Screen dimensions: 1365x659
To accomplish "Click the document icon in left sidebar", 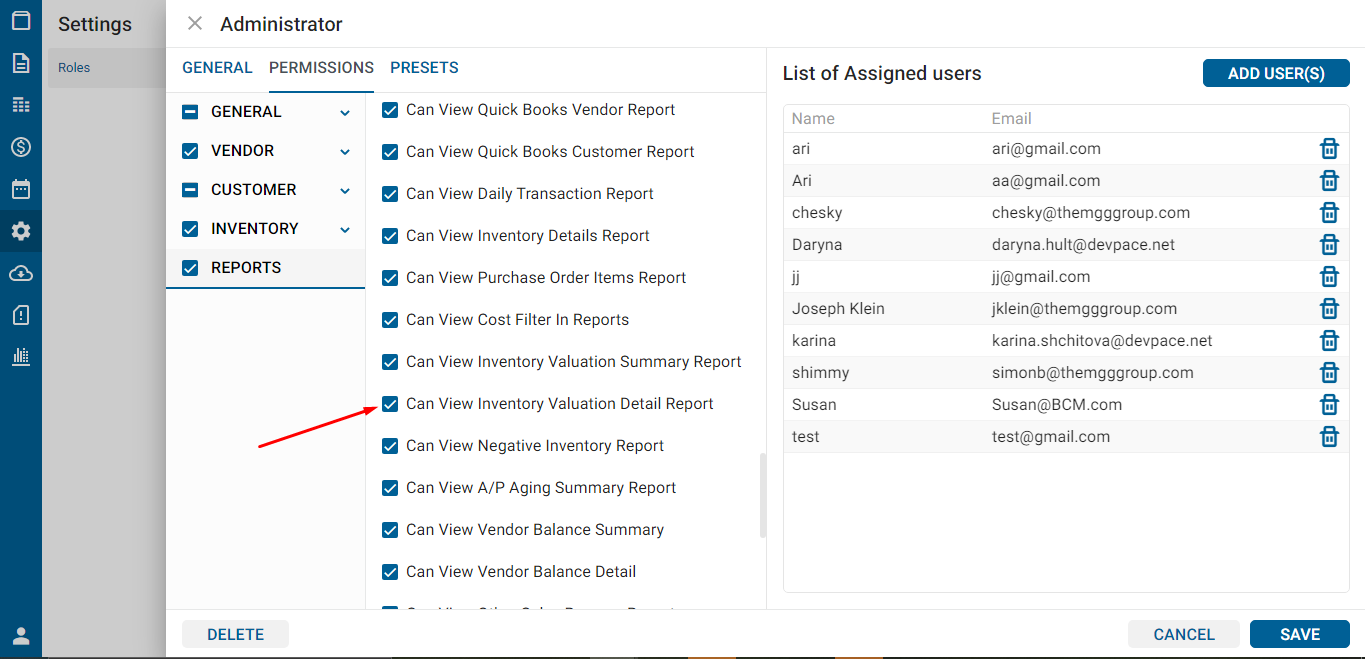I will [x=21, y=63].
